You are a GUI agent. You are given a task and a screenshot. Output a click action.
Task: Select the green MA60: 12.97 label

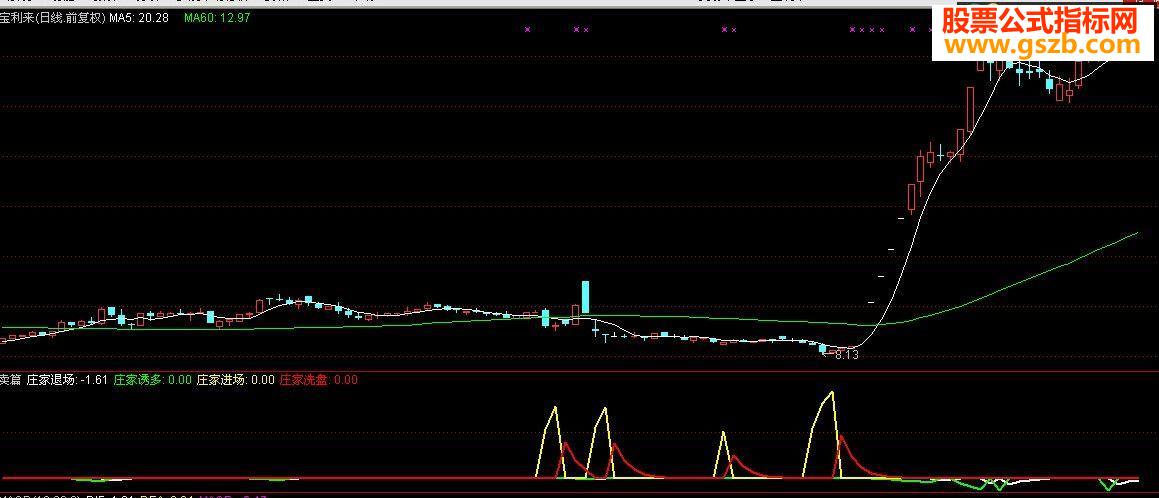click(217, 18)
